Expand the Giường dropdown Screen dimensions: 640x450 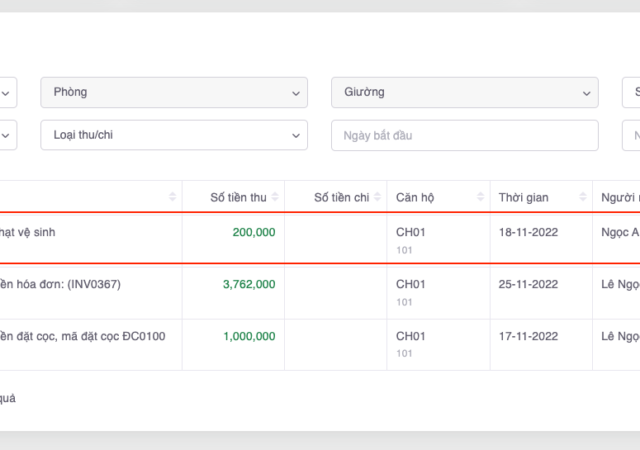pos(464,92)
